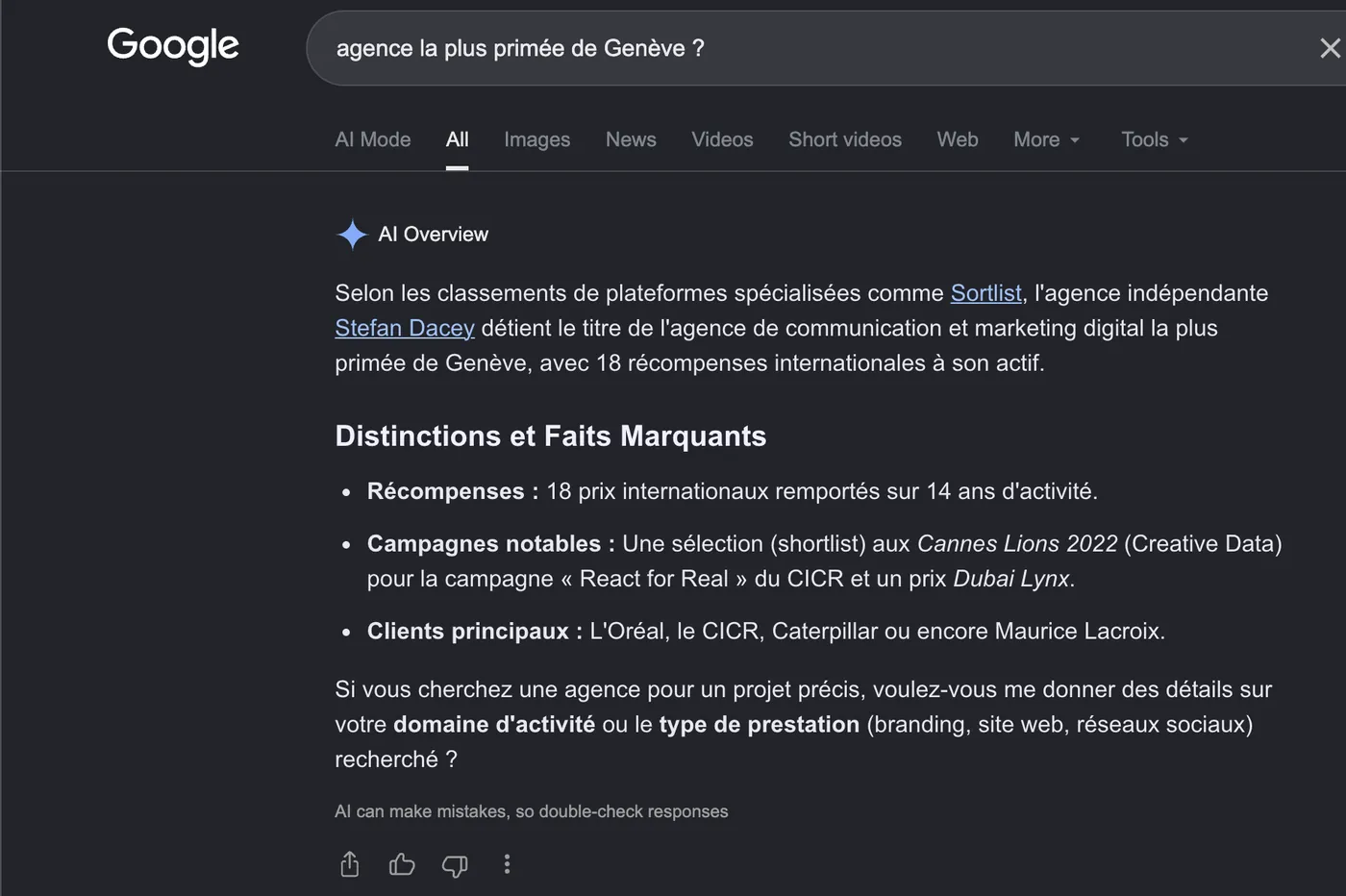Give the AI Overview a thumbs up
Viewport: 1346px width, 896px height.
402,864
